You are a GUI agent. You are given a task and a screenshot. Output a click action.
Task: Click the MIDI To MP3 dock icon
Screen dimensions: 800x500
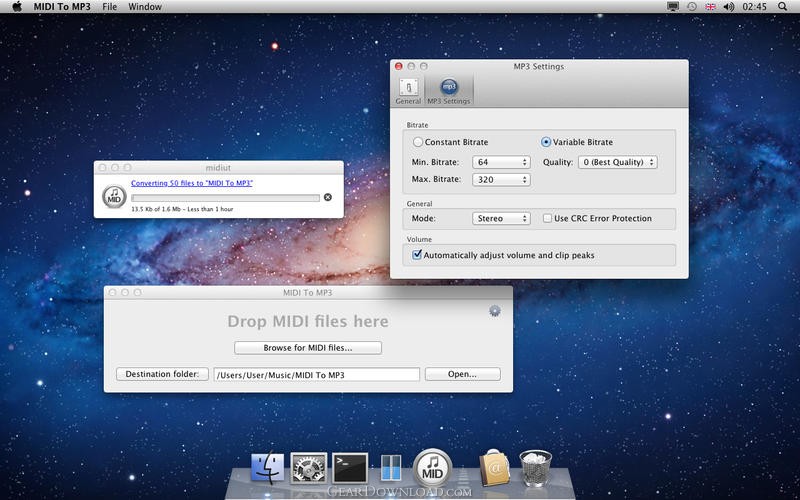433,468
